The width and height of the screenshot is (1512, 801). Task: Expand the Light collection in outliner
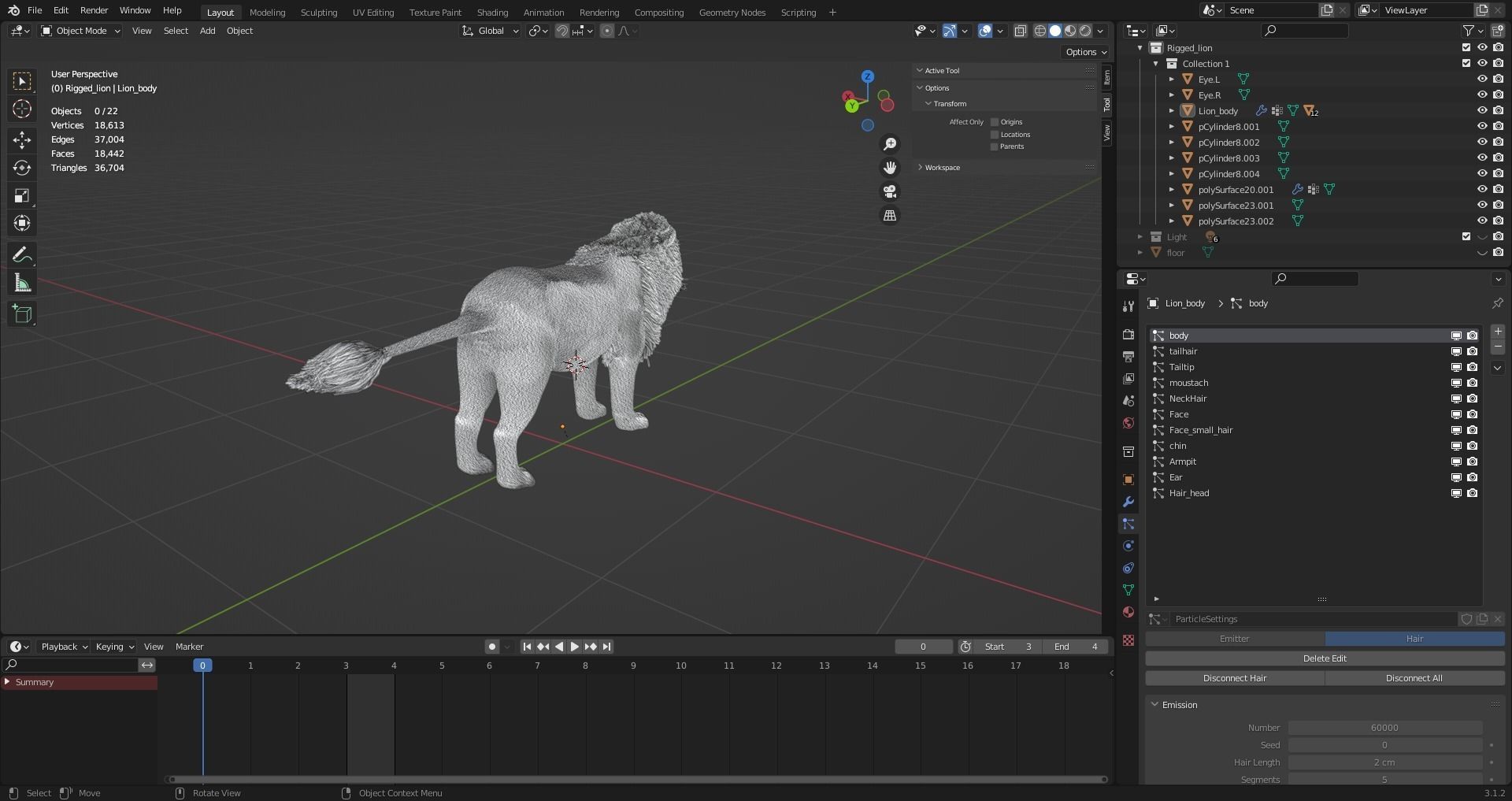coord(1140,236)
